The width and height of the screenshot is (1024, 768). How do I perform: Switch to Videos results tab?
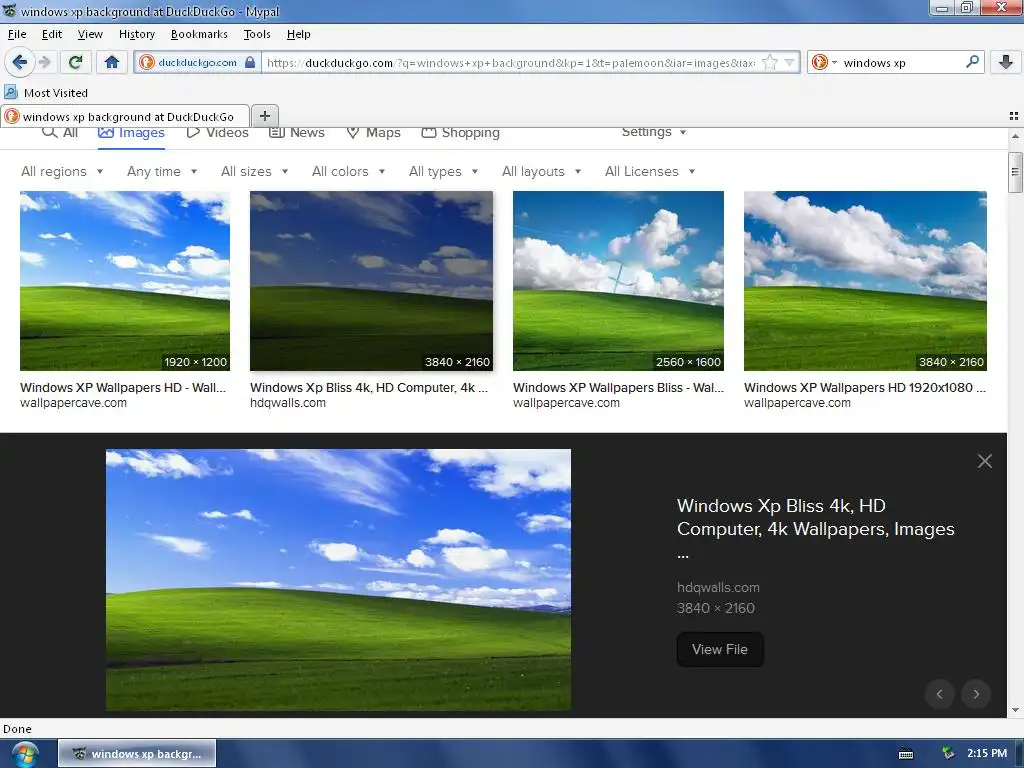click(217, 133)
